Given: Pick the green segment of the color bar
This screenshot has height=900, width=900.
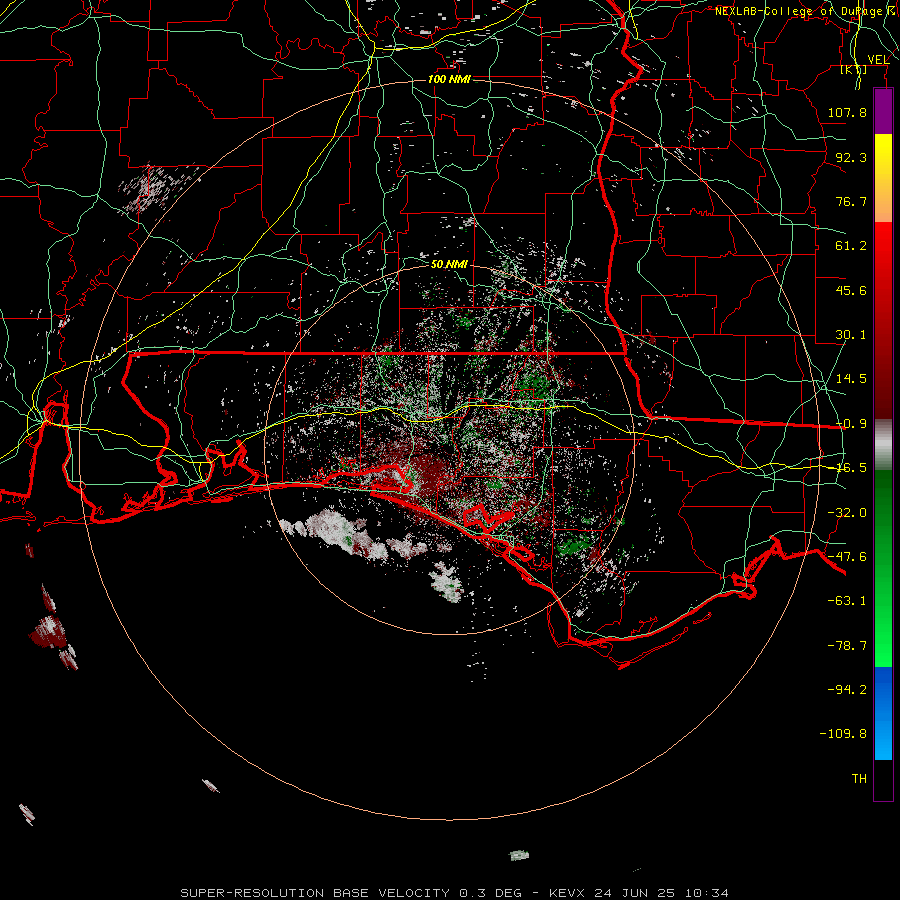Looking at the screenshot, I should tap(883, 568).
